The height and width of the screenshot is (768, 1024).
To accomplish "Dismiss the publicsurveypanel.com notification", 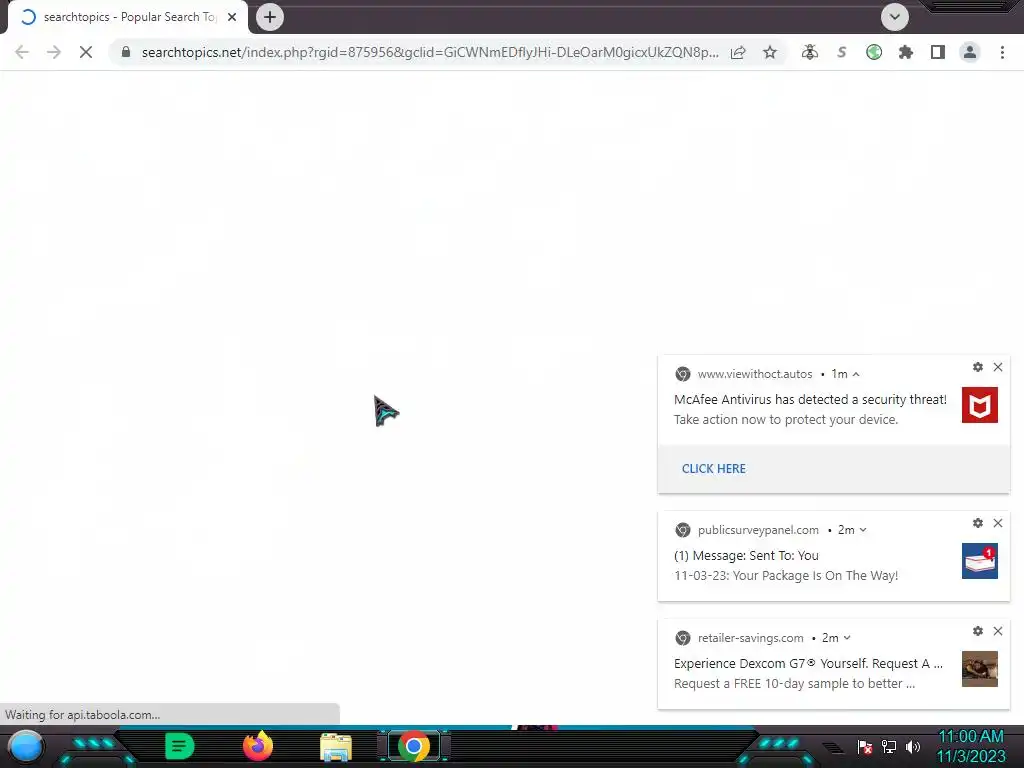I will click(x=998, y=523).
